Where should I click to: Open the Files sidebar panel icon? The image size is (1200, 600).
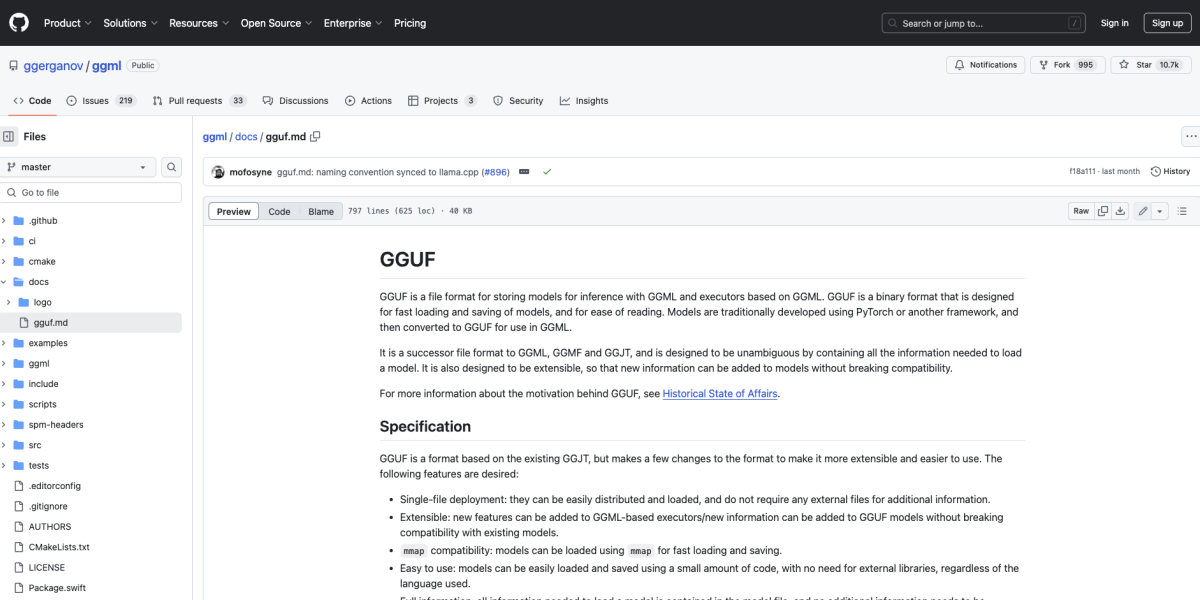point(11,136)
